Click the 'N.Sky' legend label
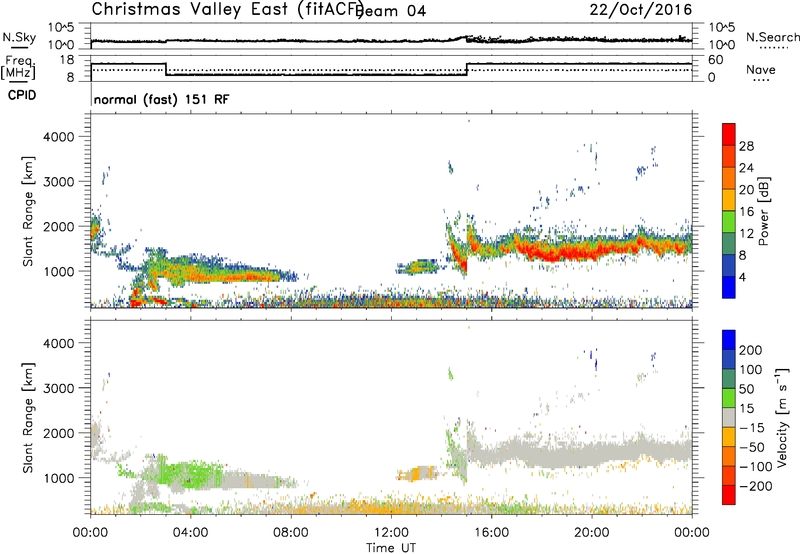 coord(19,37)
